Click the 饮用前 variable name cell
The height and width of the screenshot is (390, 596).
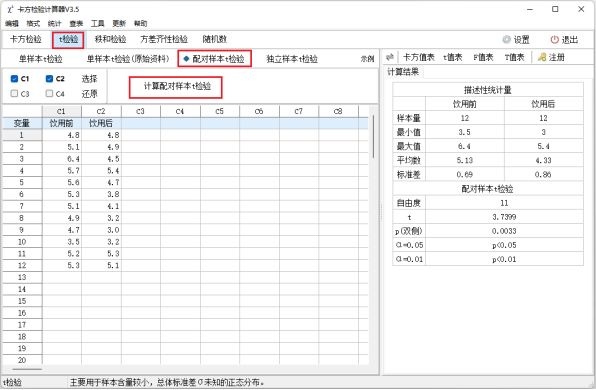coord(62,123)
